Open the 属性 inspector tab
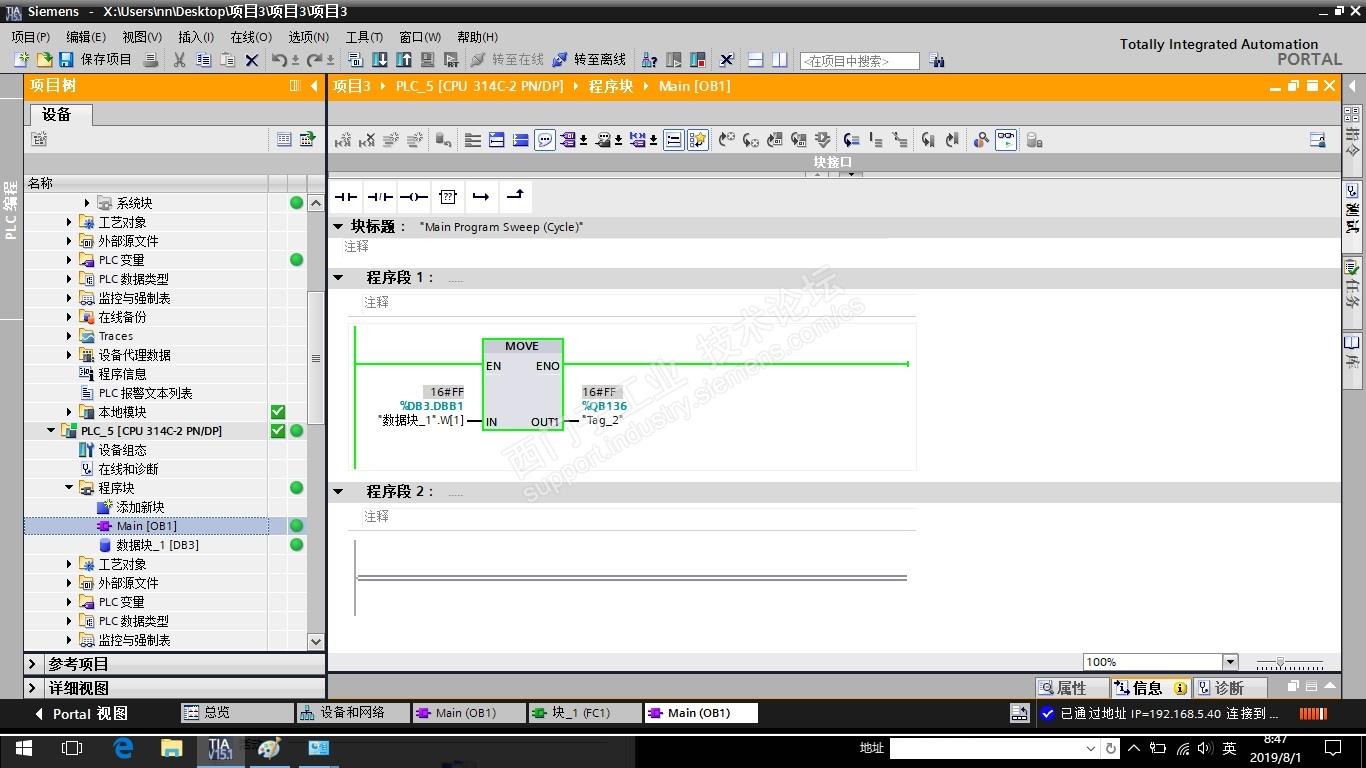This screenshot has height=768, width=1366. 1072,688
